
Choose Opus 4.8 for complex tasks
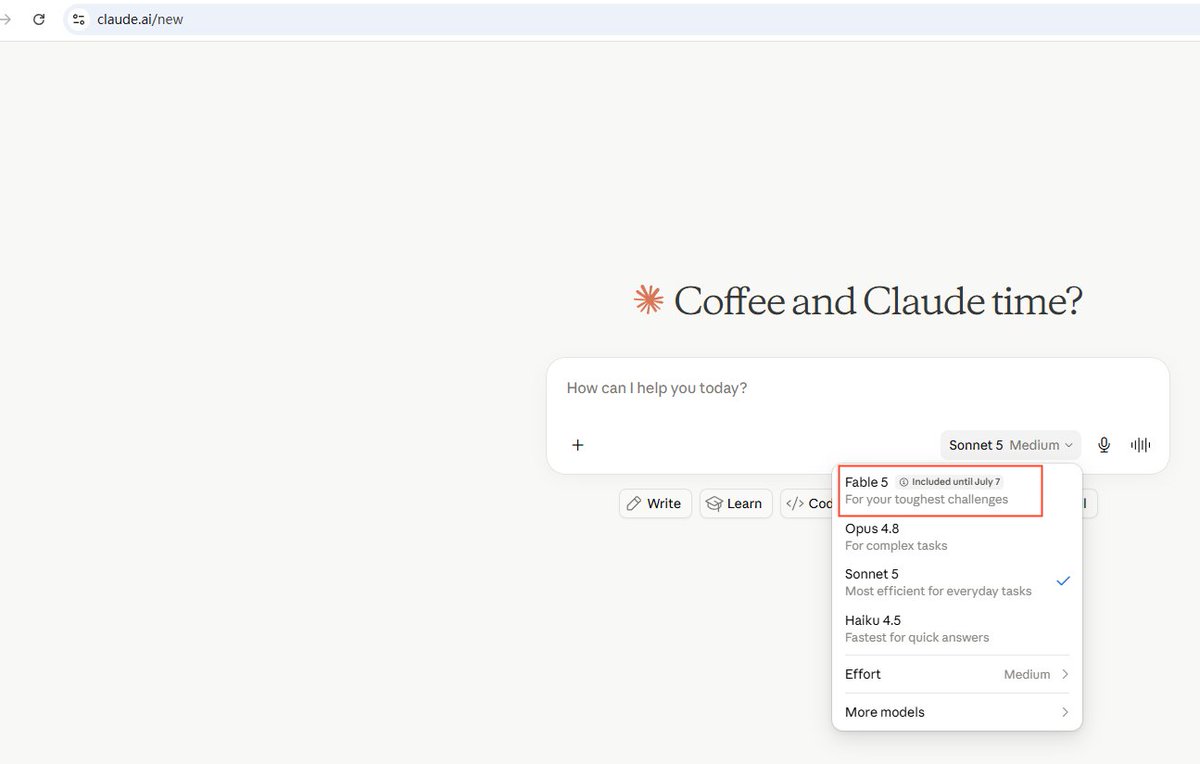point(957,536)
